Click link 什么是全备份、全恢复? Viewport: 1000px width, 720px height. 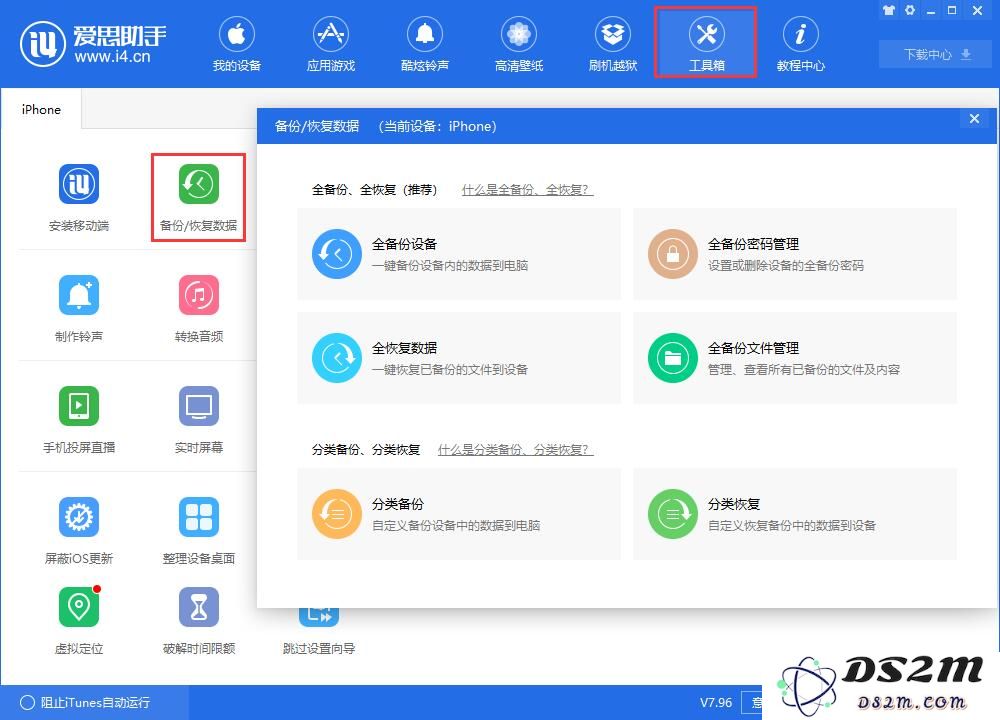pyautogui.click(x=527, y=189)
